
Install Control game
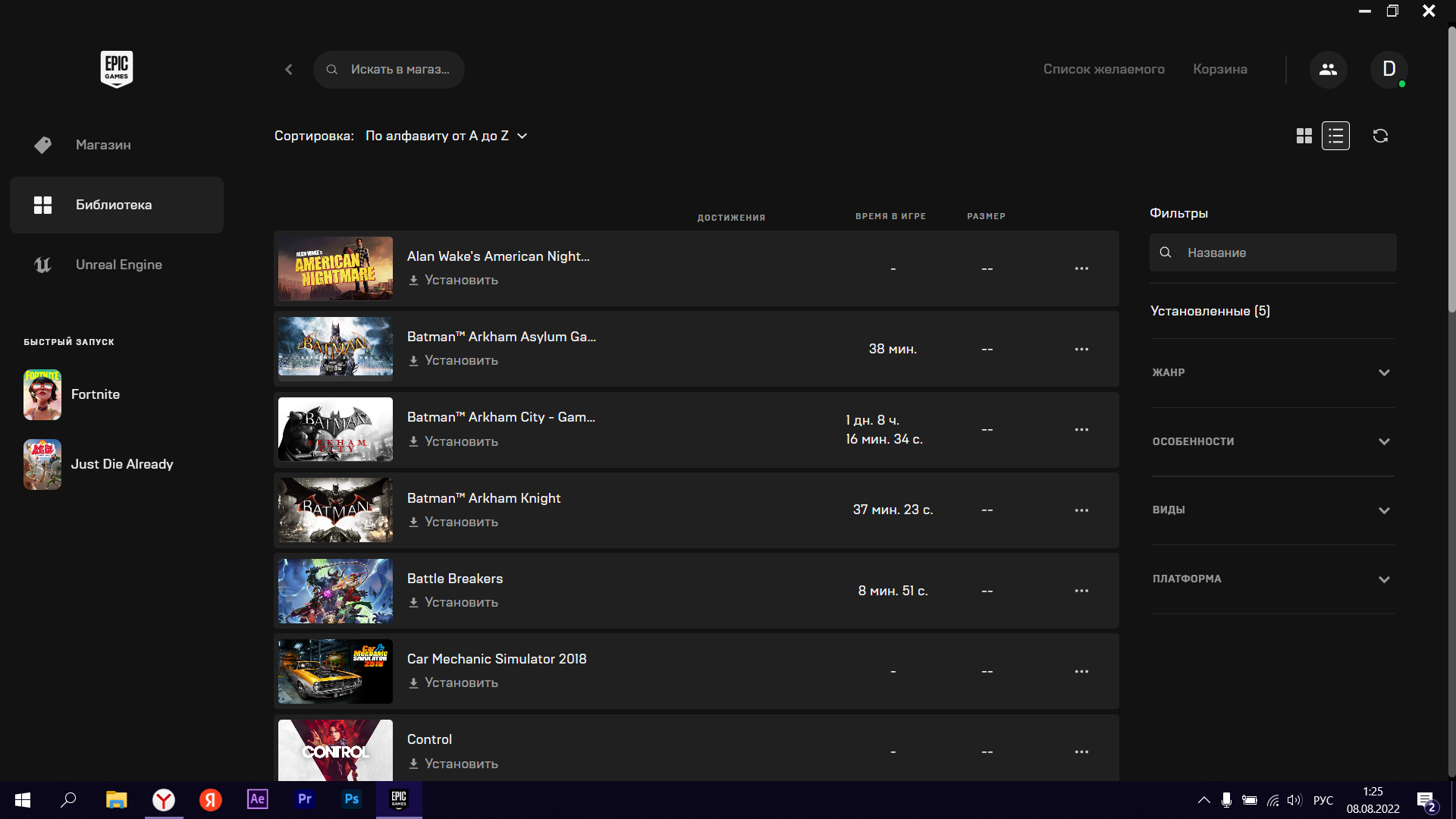coord(453,764)
